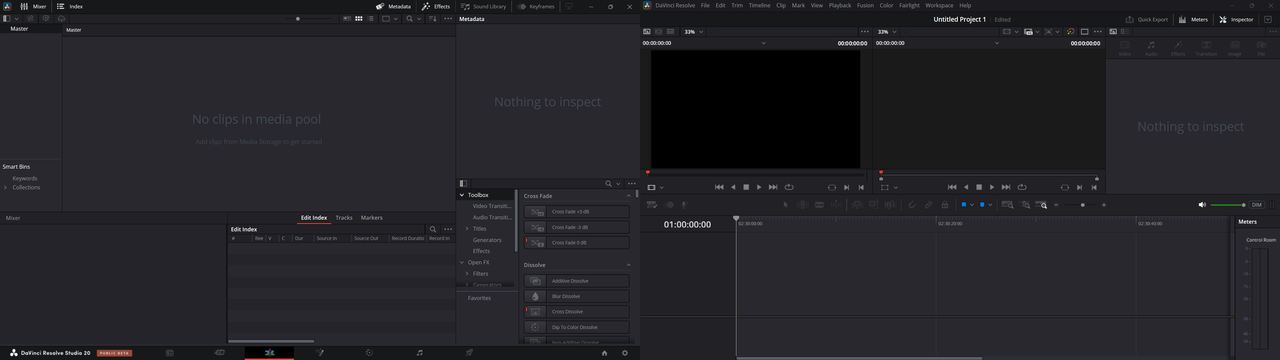Select the blue flag marker tool
The width and height of the screenshot is (1280, 360).
[x=963, y=204]
